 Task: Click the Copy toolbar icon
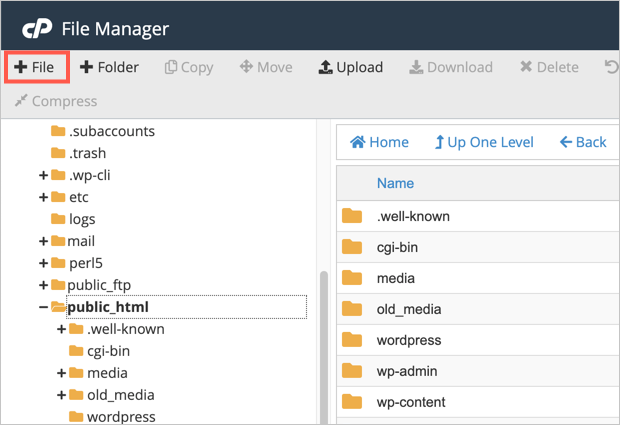170,67
